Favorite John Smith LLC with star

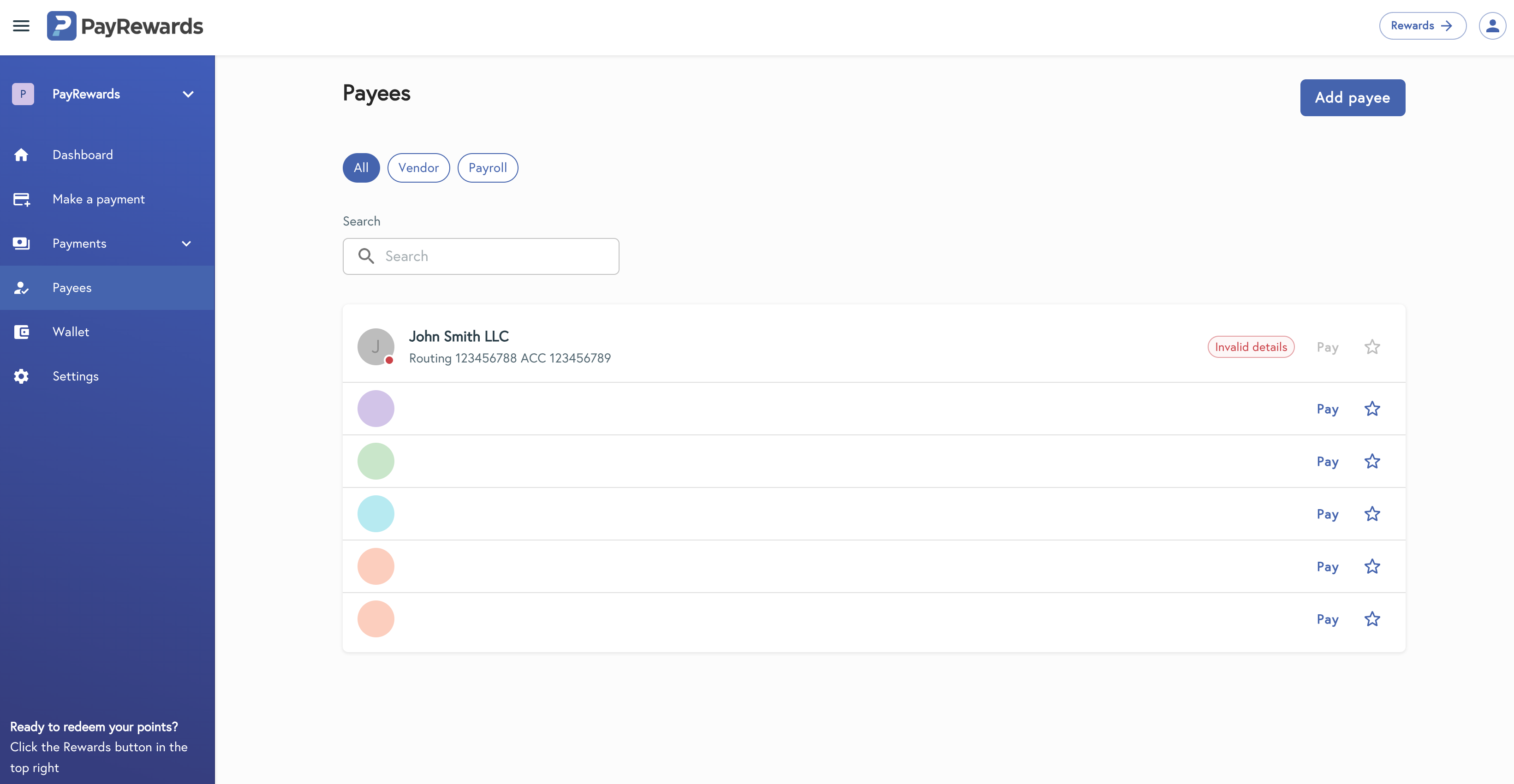[x=1372, y=347]
